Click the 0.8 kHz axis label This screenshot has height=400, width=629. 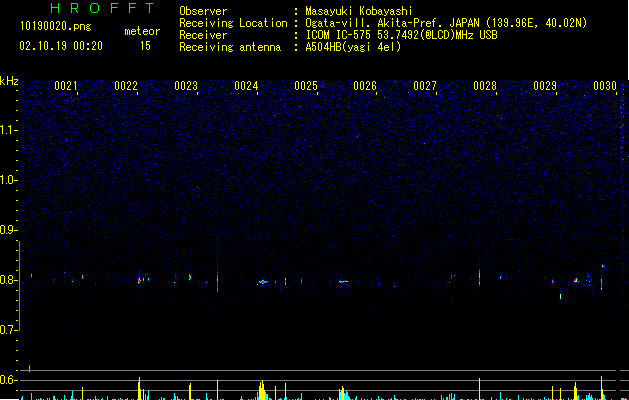(x=8, y=280)
